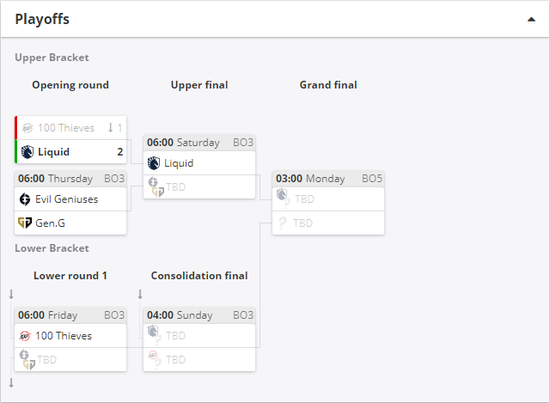Click the Liquid logo in opening round
The height and width of the screenshot is (403, 550).
[27, 152]
